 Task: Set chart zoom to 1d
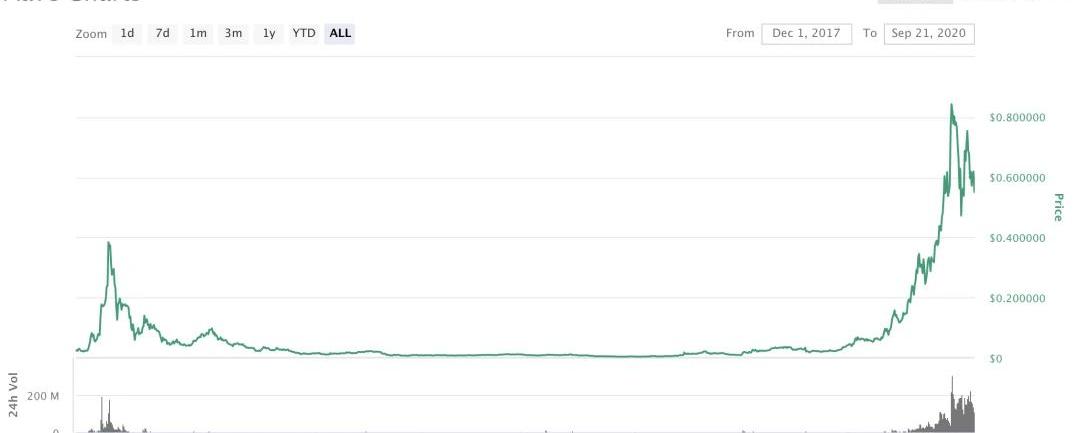[127, 33]
